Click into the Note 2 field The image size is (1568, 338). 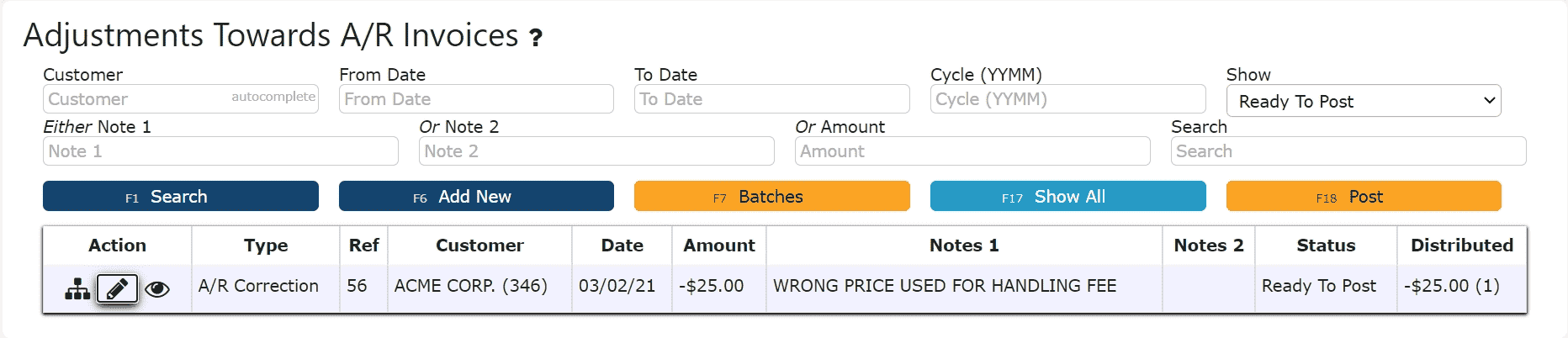596,151
